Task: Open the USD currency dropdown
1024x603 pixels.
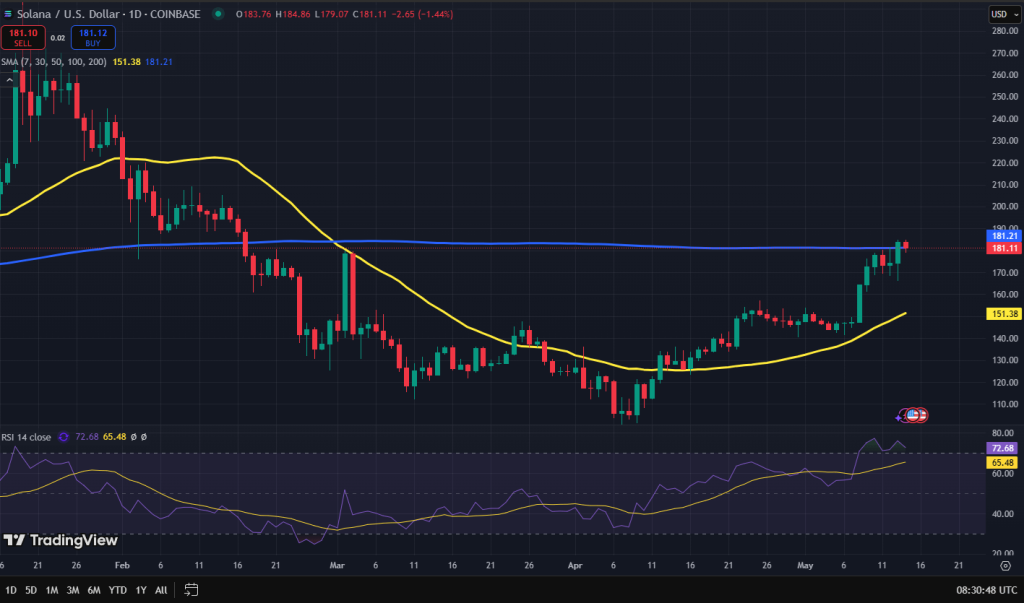Action: click(1004, 14)
